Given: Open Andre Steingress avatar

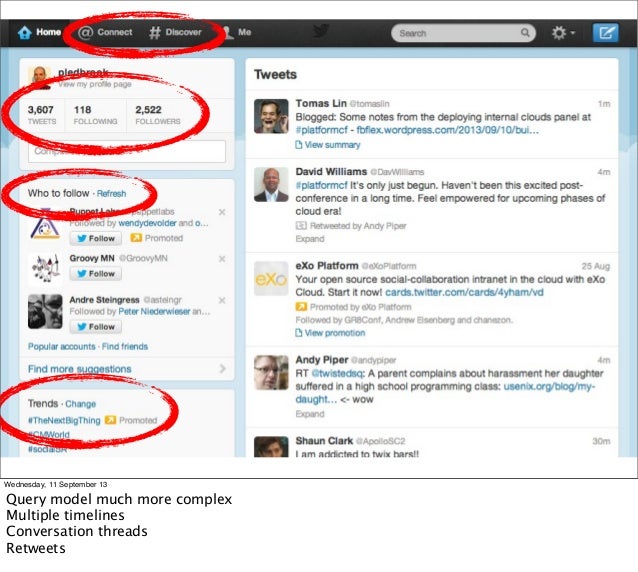Looking at the screenshot, I should coord(45,311).
